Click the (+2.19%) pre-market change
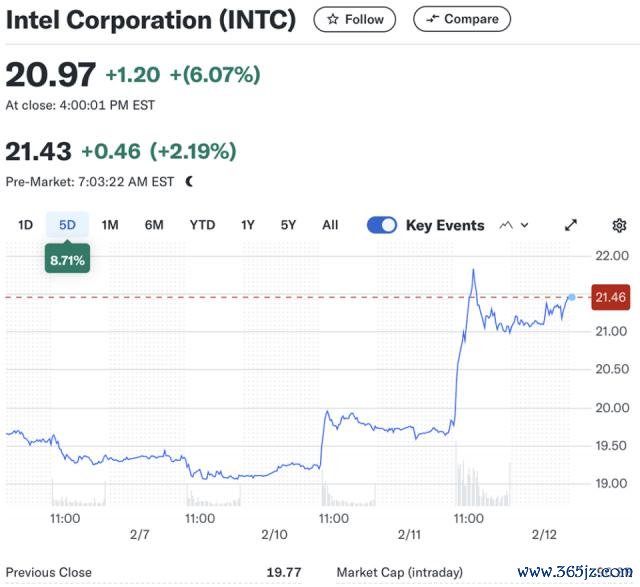This screenshot has height=587, width=640. (x=193, y=151)
